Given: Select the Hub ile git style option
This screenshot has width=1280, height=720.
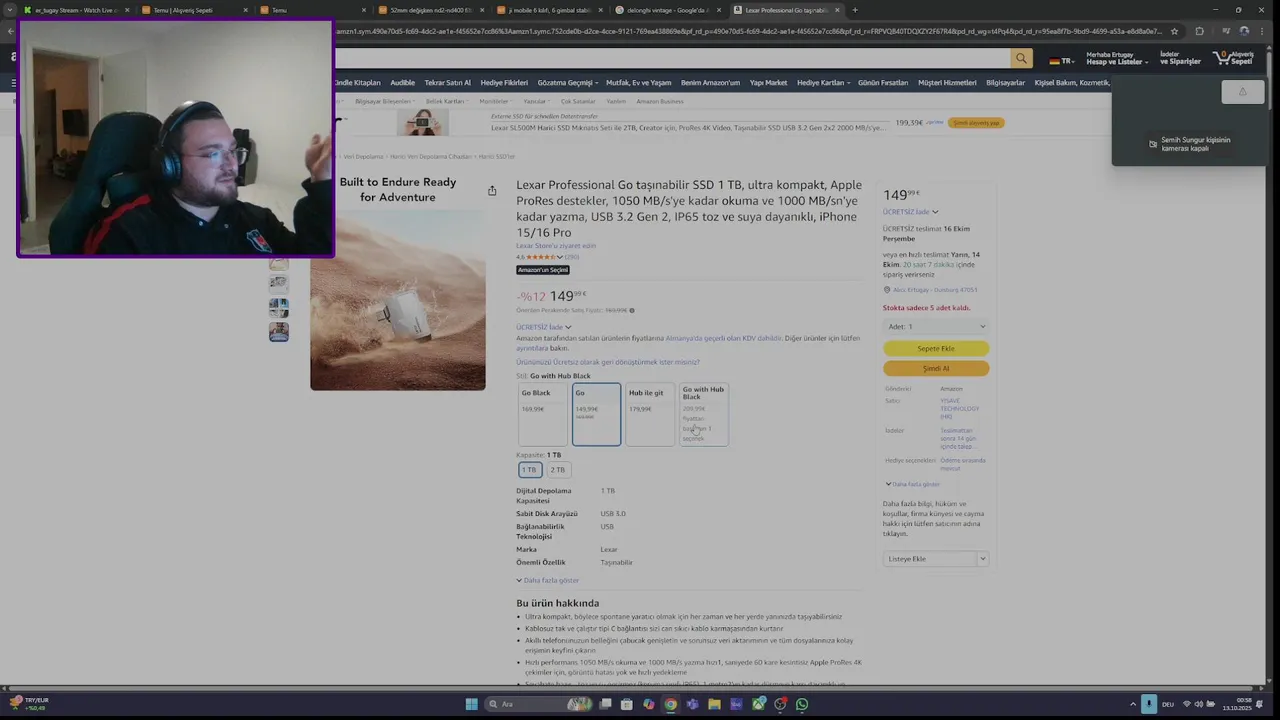Looking at the screenshot, I should click(650, 414).
